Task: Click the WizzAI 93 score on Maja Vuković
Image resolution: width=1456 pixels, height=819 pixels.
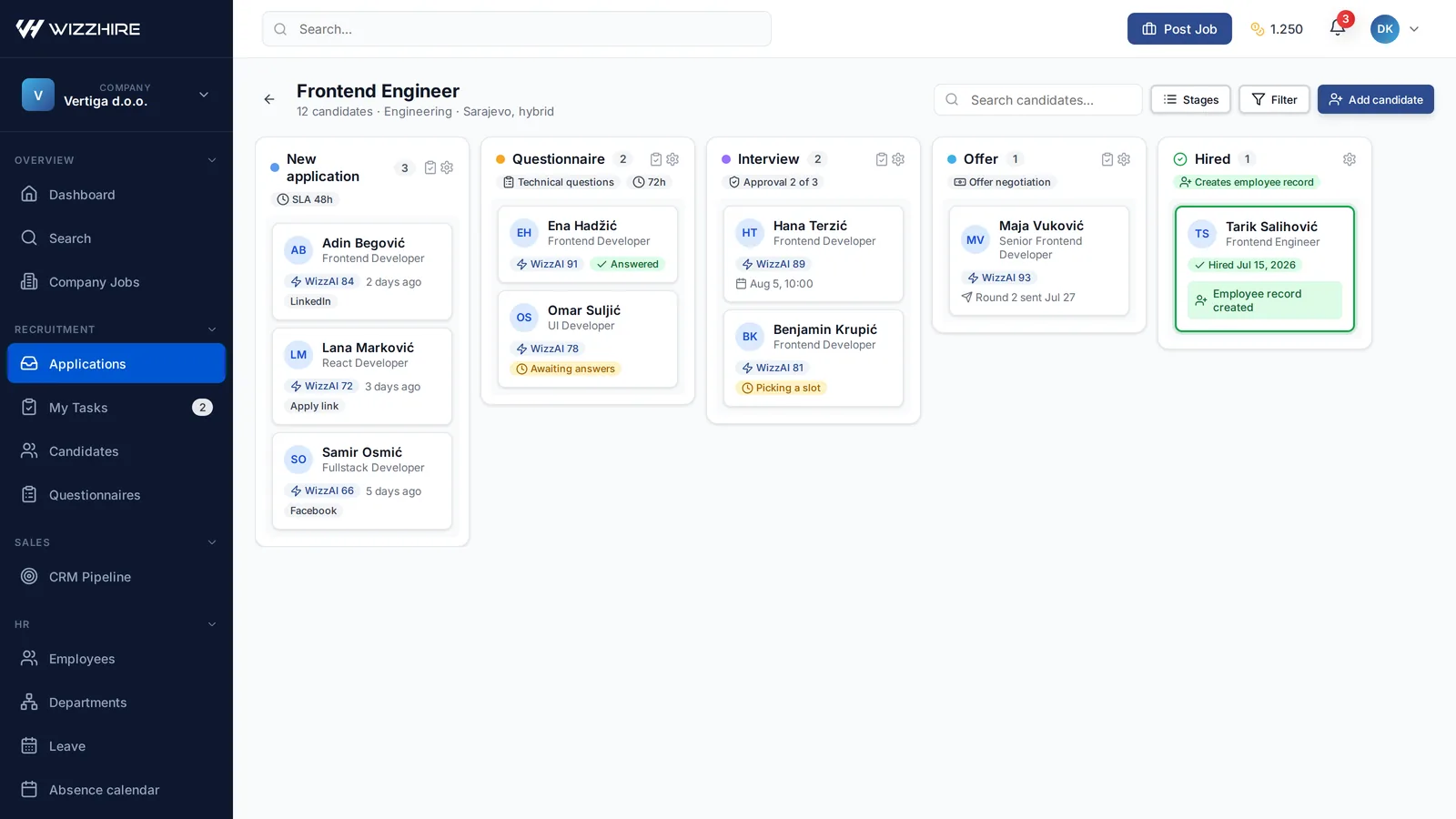Action: pyautogui.click(x=999, y=278)
